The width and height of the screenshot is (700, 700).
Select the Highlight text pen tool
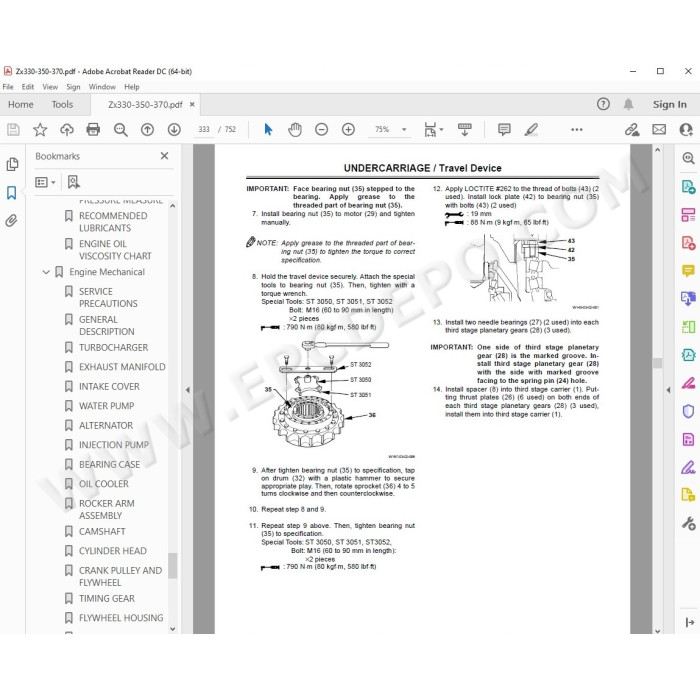[x=531, y=129]
